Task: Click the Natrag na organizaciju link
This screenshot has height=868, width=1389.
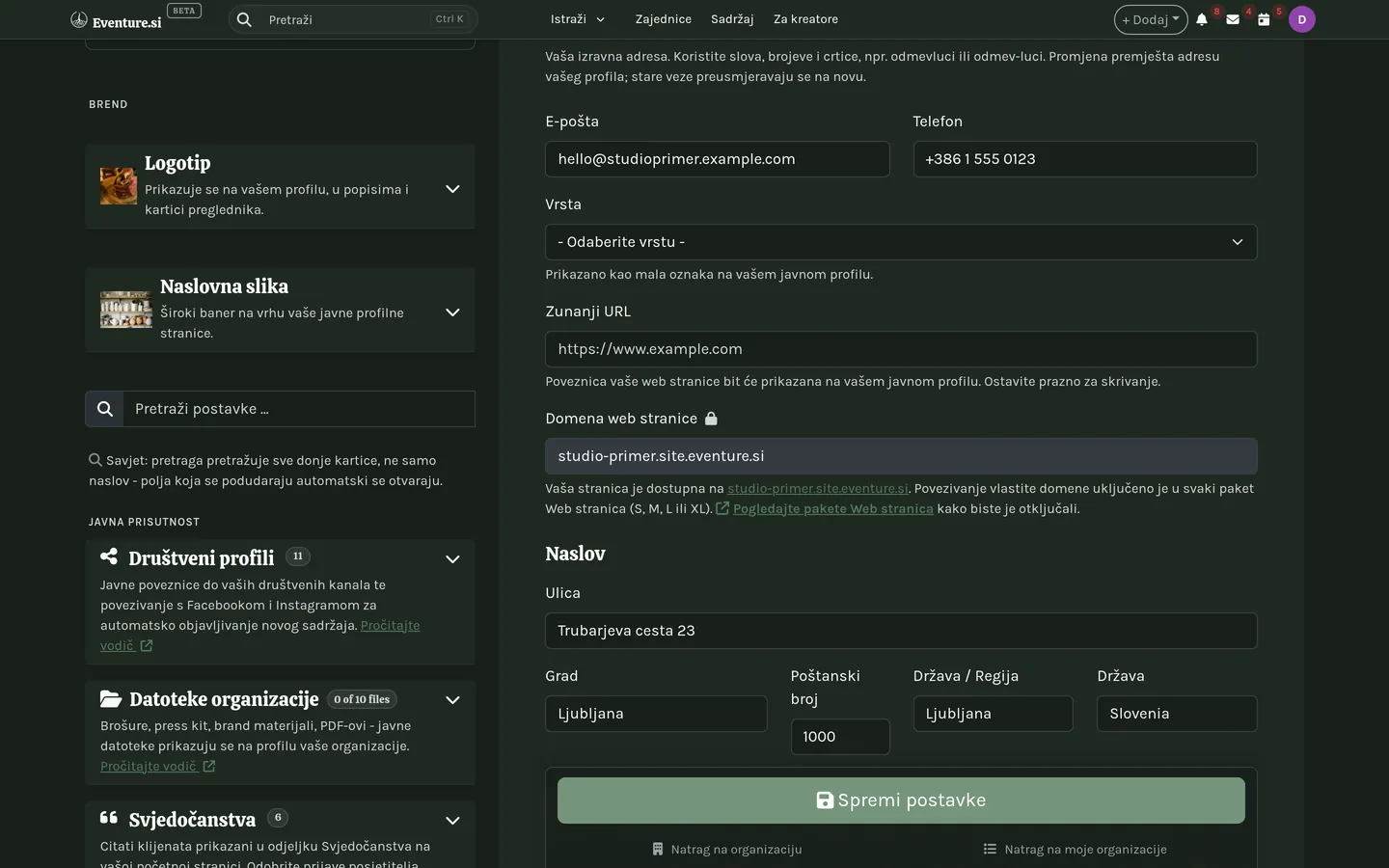Action: pos(726,850)
